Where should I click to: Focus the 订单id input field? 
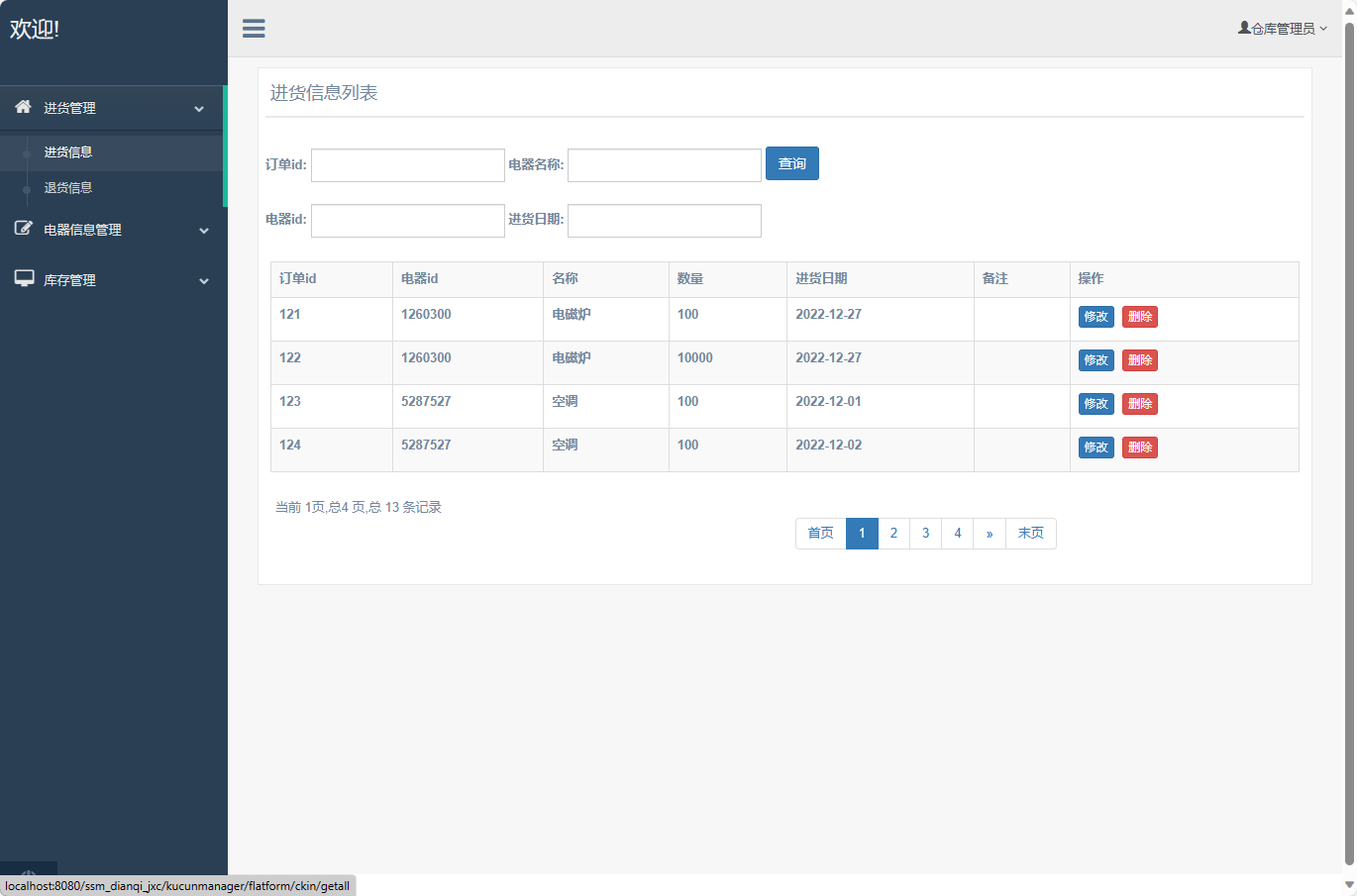(x=408, y=165)
